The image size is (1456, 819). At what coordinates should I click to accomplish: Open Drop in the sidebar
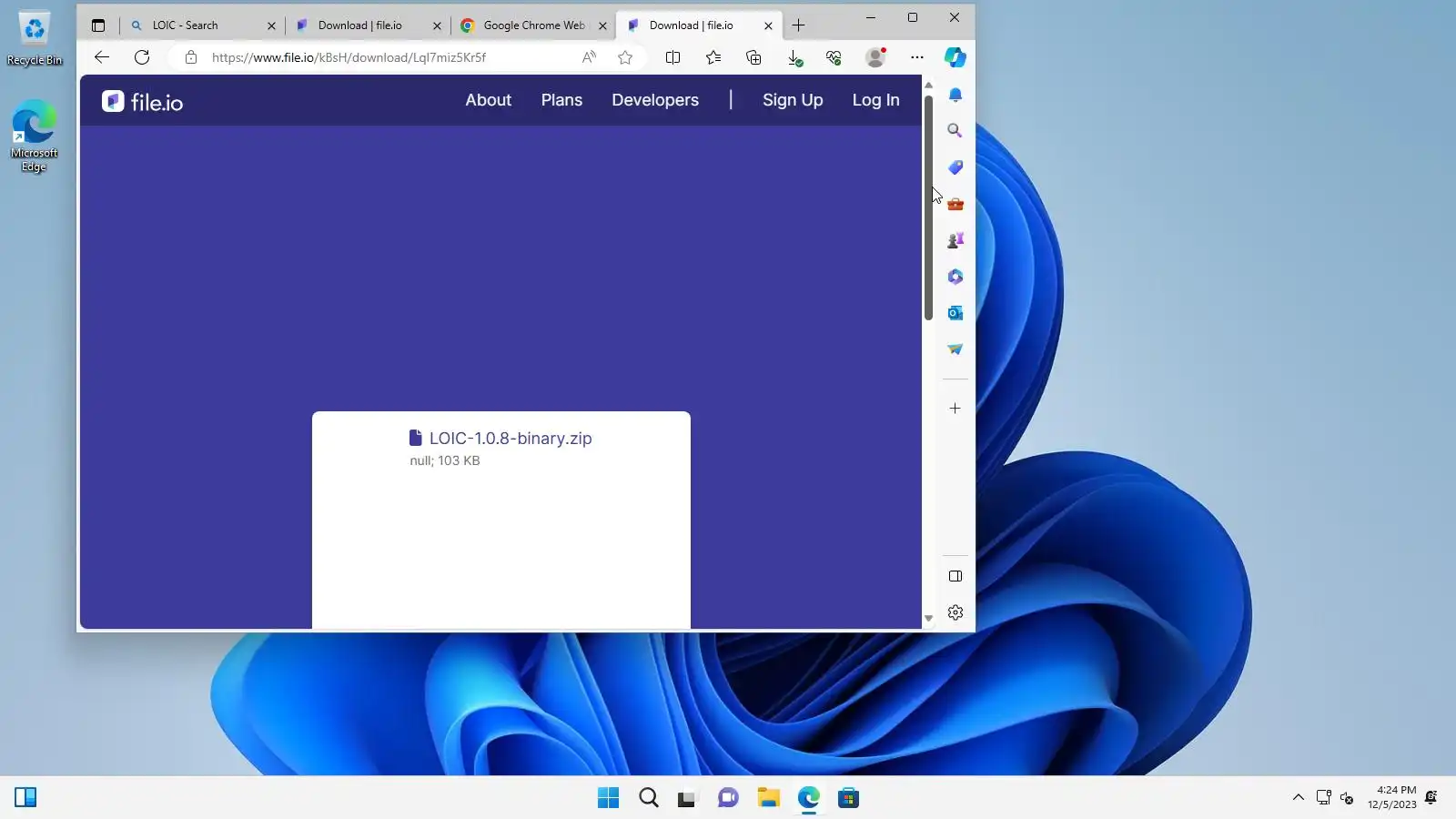coord(955,349)
